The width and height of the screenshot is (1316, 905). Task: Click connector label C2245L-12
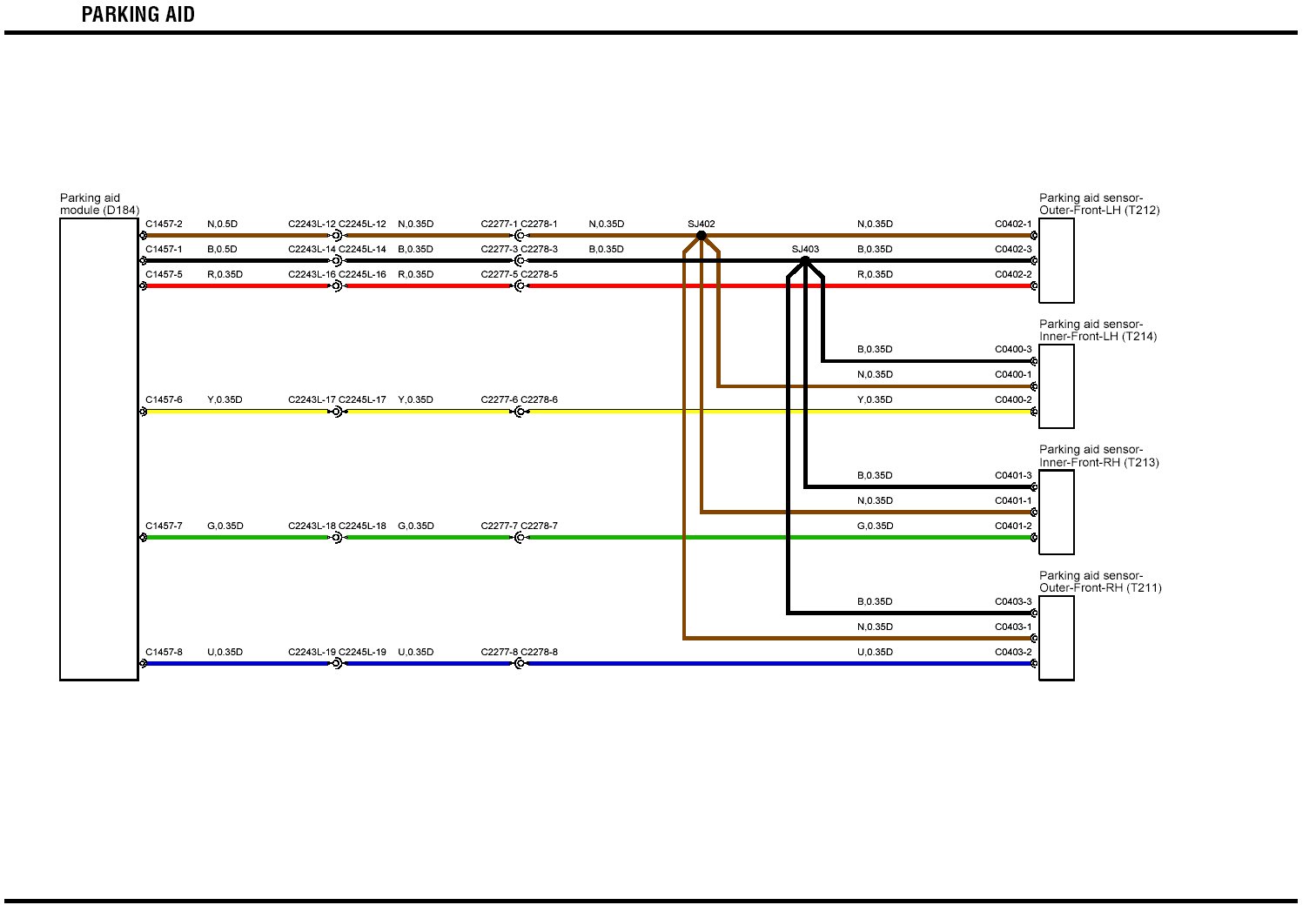pyautogui.click(x=362, y=225)
